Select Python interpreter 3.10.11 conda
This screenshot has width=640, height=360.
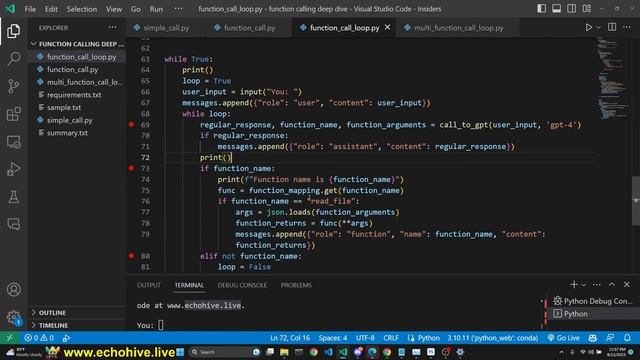tap(492, 338)
